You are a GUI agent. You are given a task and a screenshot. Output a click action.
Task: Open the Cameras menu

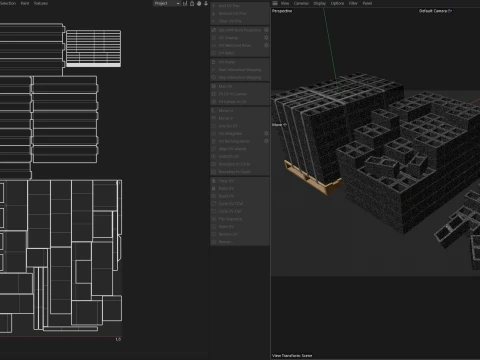coord(301,3)
